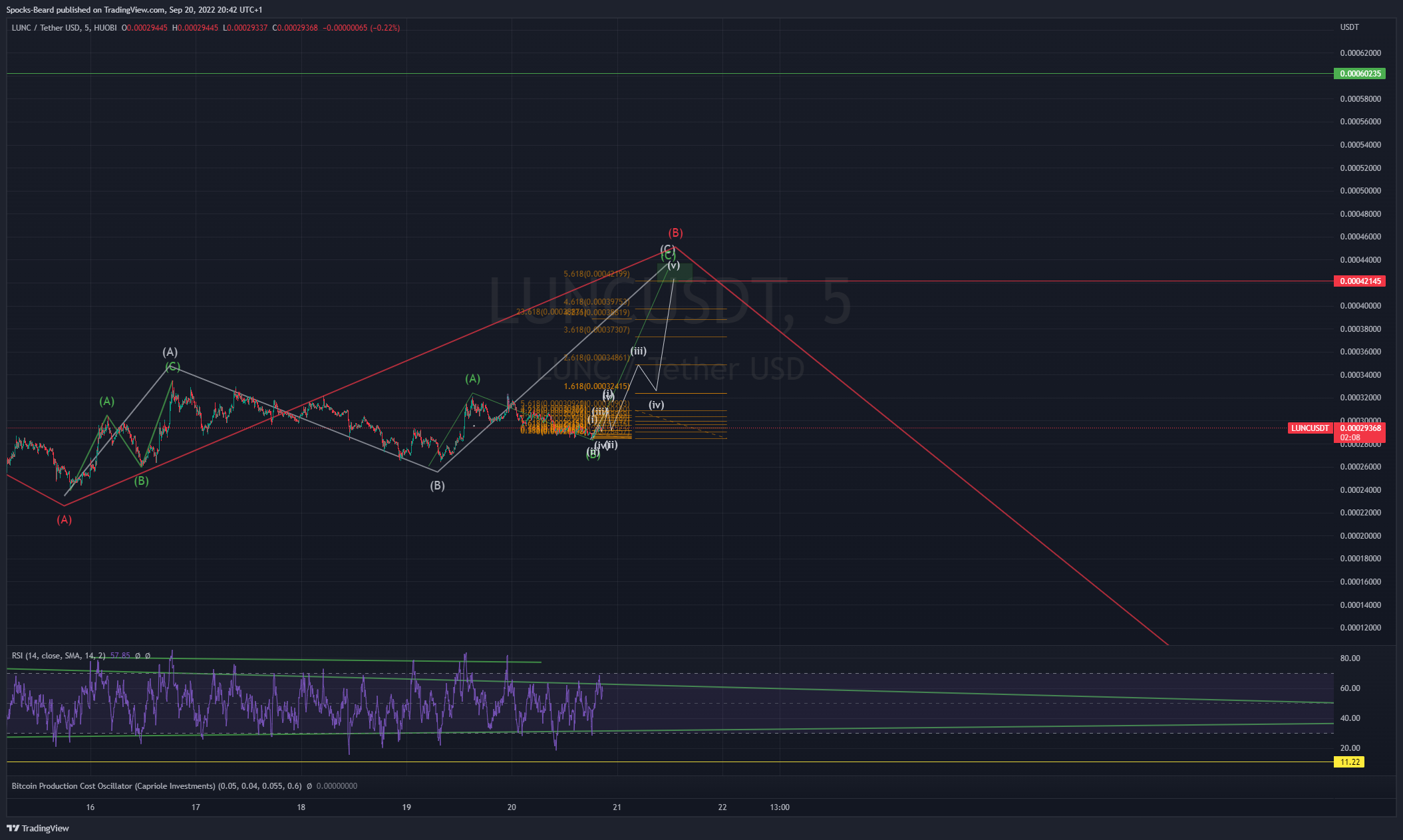
Task: Click the date axis label 18
Action: 301,807
